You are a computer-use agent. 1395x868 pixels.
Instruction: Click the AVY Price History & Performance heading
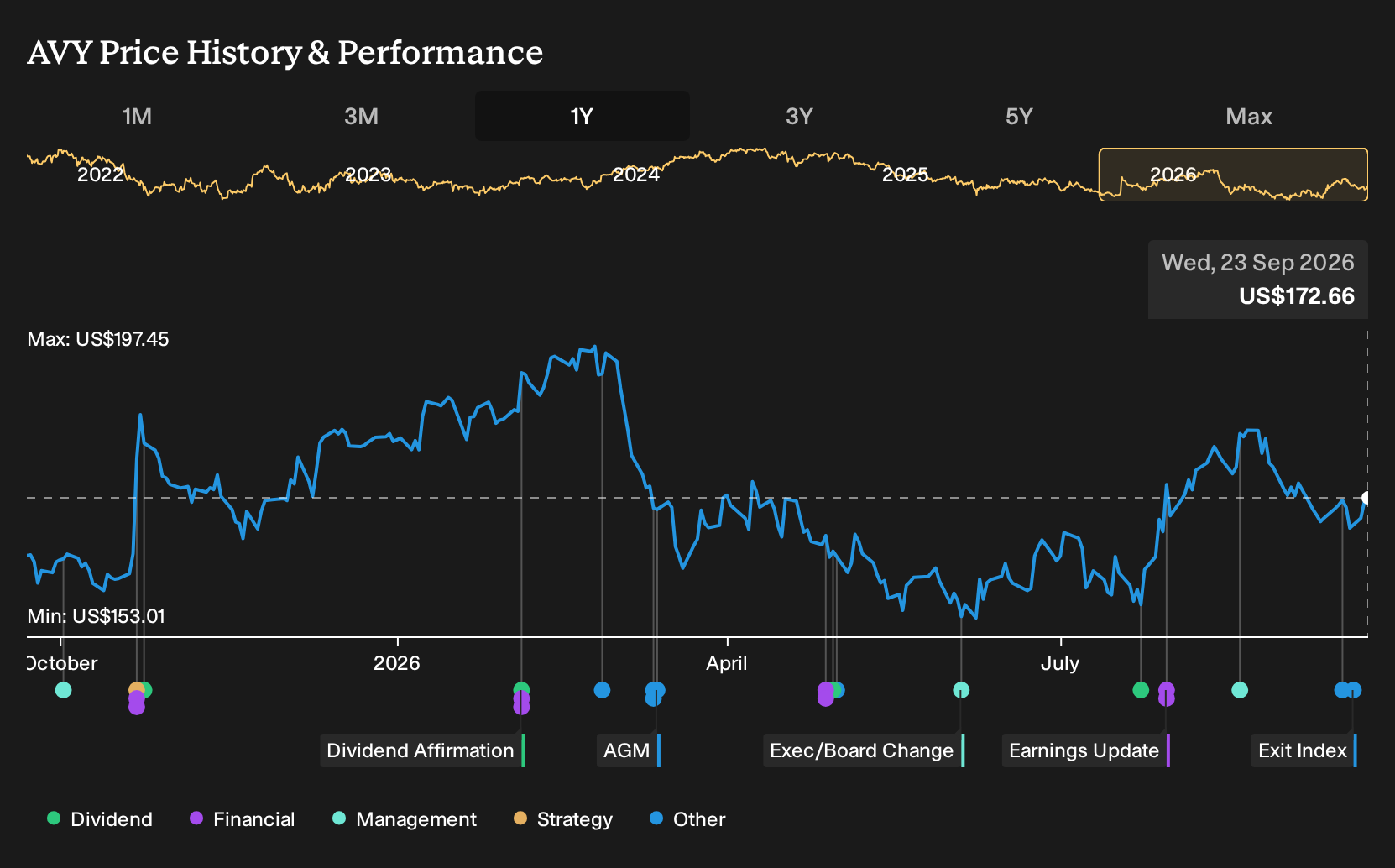pyautogui.click(x=285, y=53)
